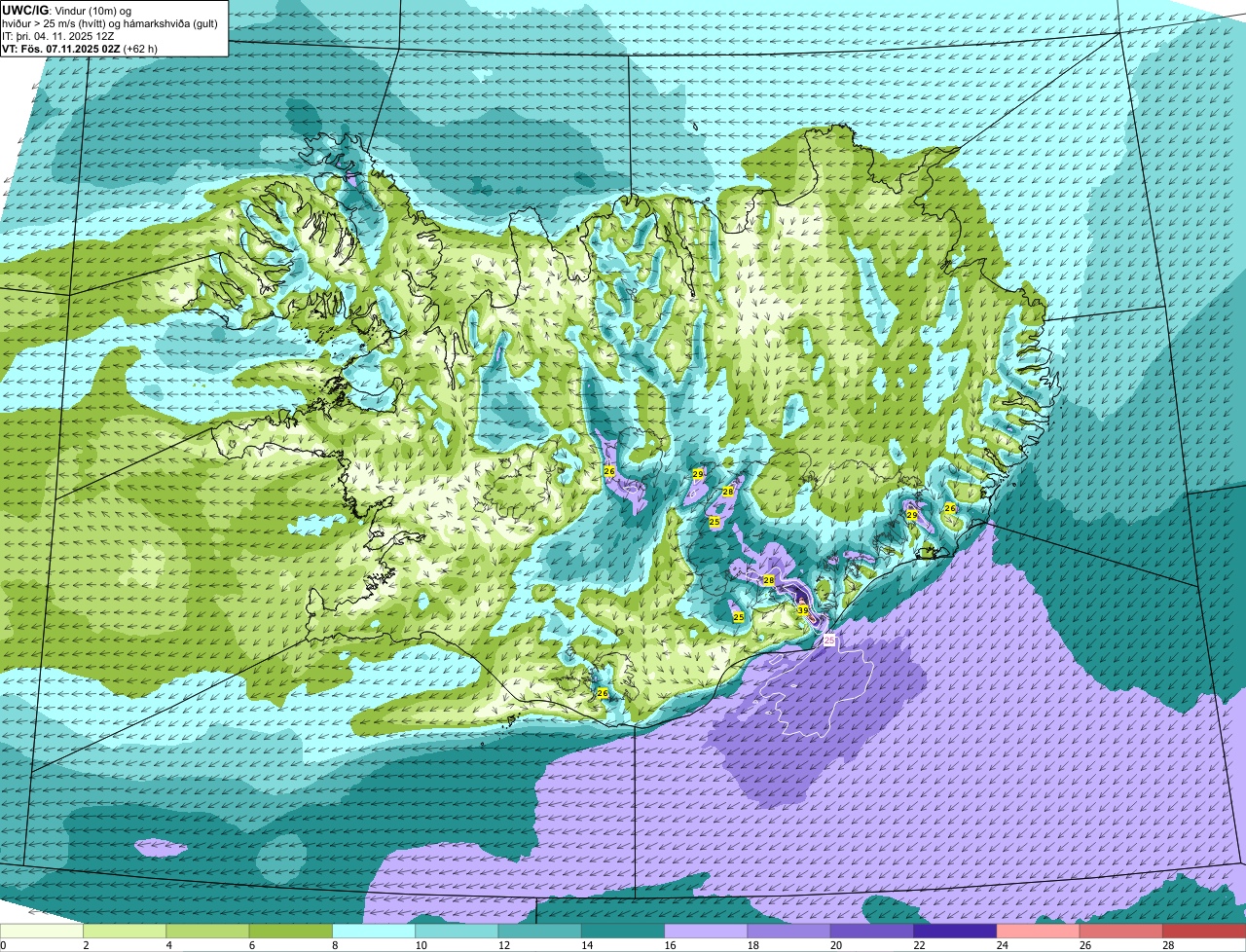Click the legend tick label "0"
The width and height of the screenshot is (1246, 952).
click(x=3, y=945)
